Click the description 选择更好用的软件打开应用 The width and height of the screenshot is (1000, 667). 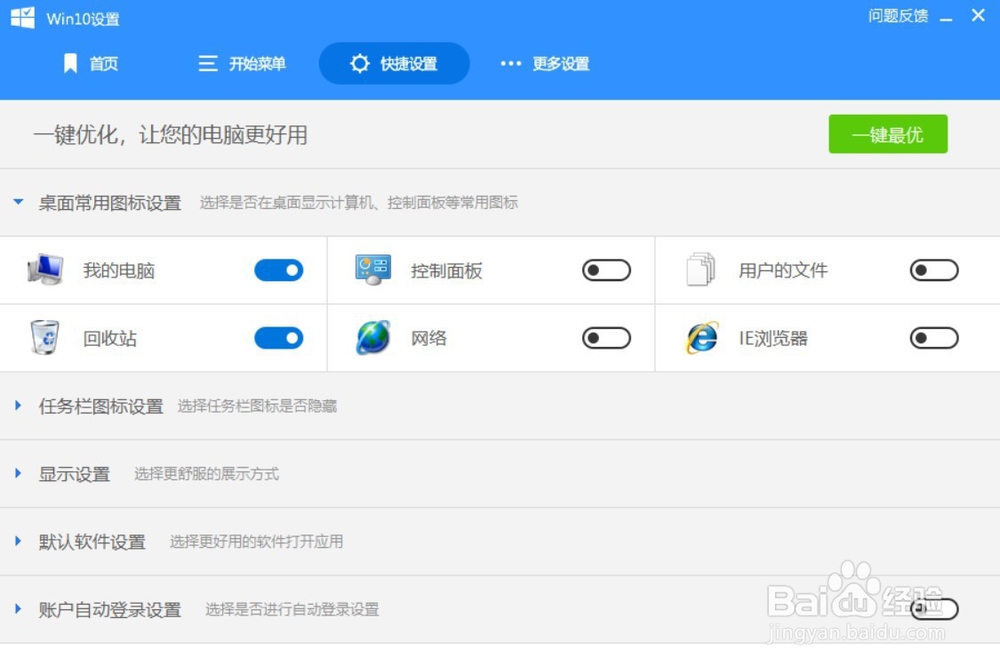coord(256,541)
